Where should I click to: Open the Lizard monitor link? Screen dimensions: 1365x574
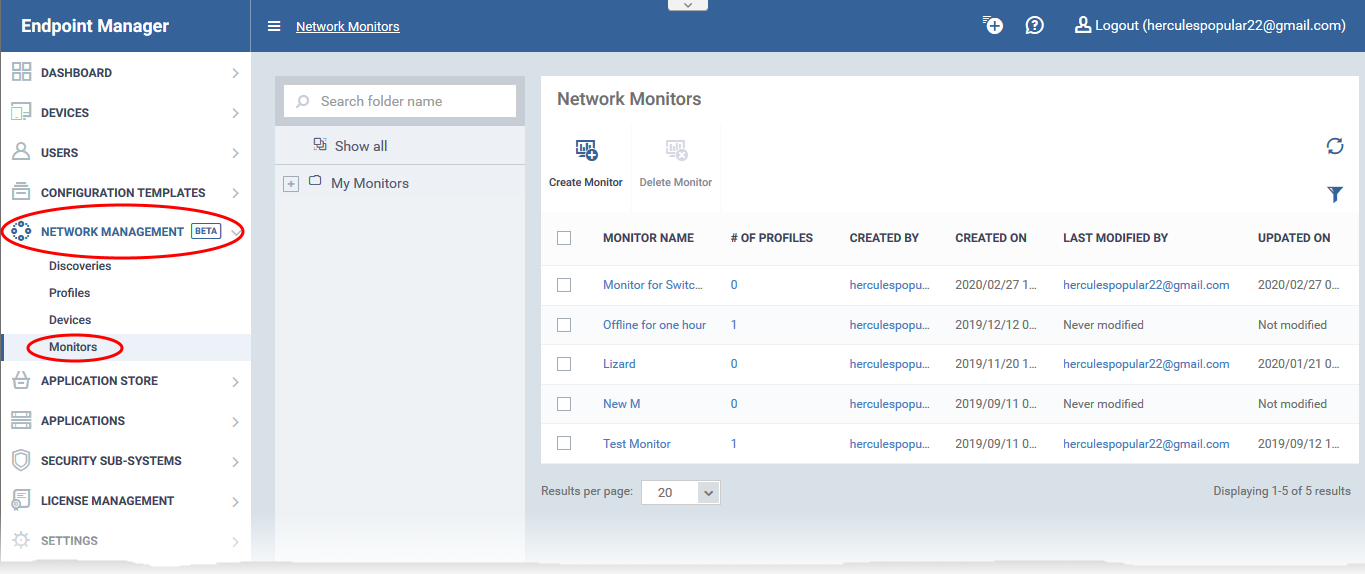click(x=619, y=364)
